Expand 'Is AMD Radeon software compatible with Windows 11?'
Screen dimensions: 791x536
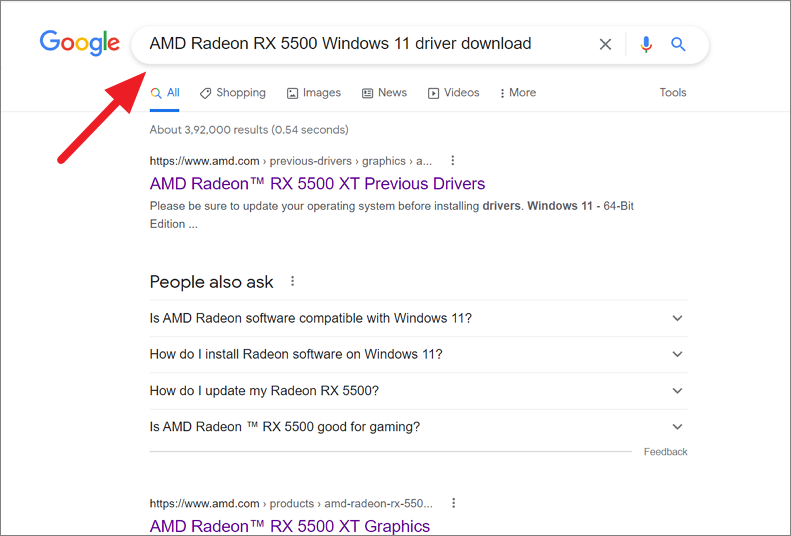tap(418, 318)
